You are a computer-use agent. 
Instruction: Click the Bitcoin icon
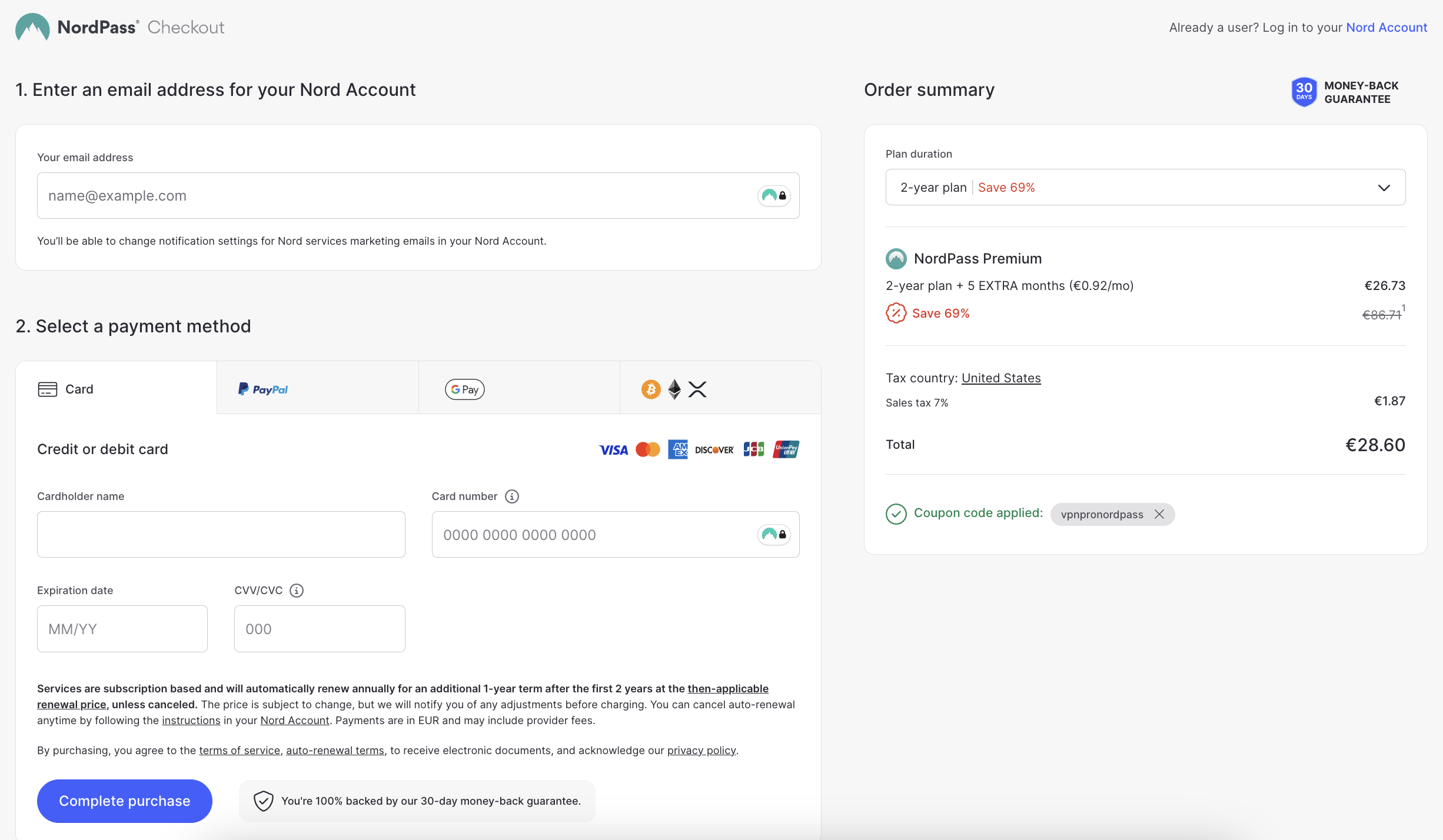click(651, 389)
